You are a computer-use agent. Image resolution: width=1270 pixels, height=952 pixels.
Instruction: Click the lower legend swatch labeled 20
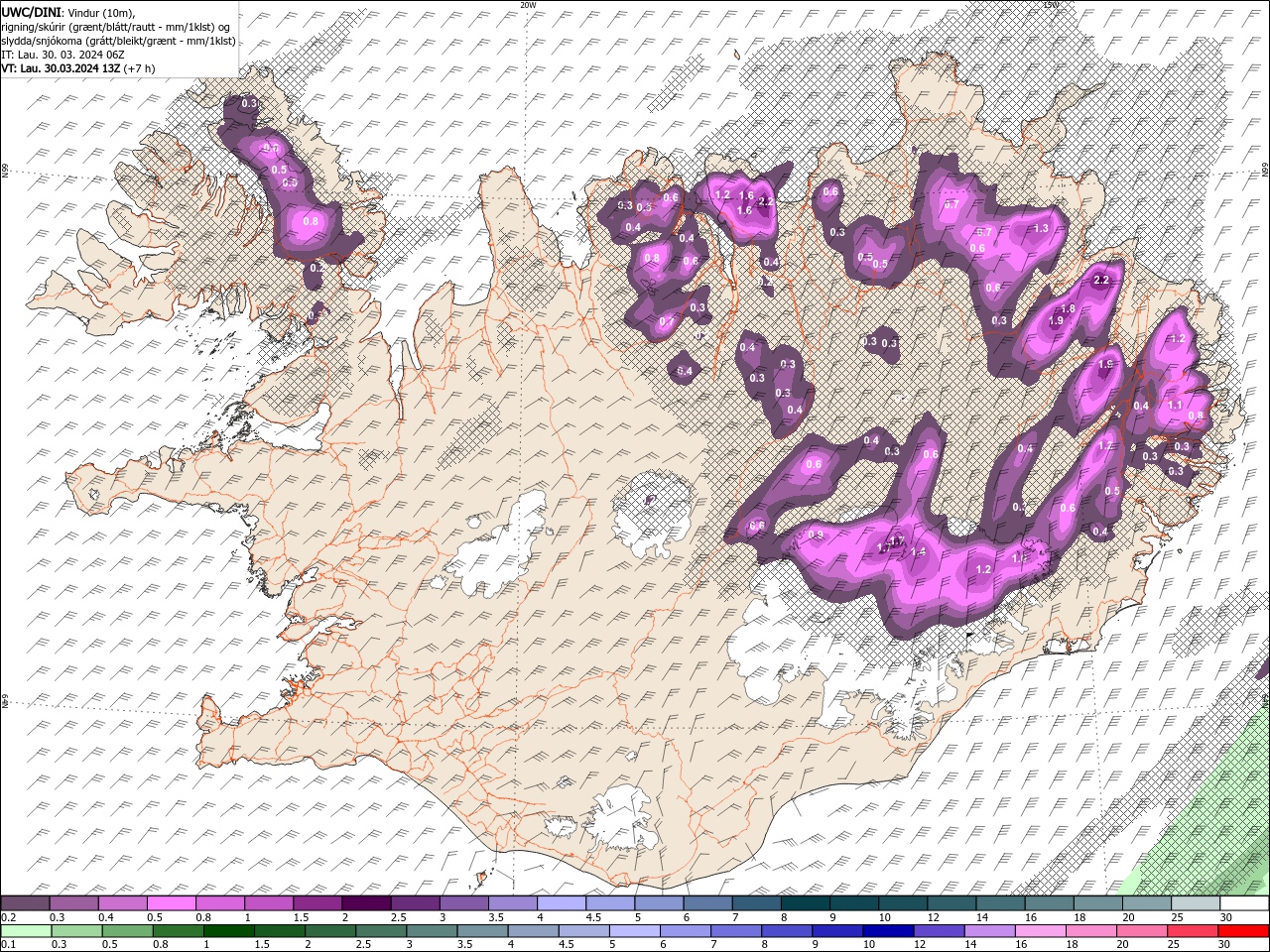click(x=1141, y=931)
